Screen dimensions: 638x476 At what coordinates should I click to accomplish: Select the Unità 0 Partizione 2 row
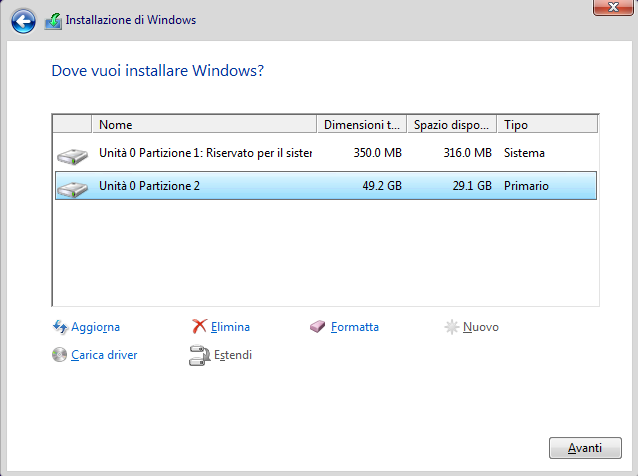tap(326, 186)
